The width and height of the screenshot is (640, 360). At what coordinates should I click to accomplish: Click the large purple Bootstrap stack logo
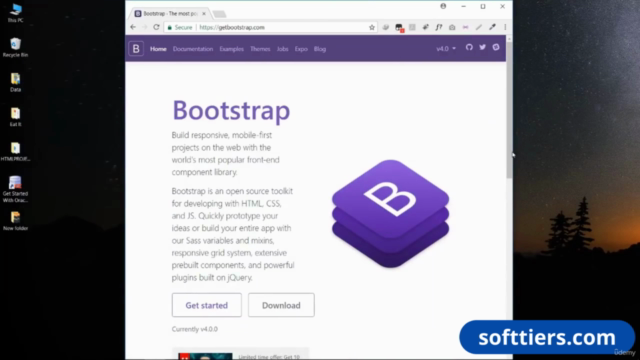coord(391,213)
